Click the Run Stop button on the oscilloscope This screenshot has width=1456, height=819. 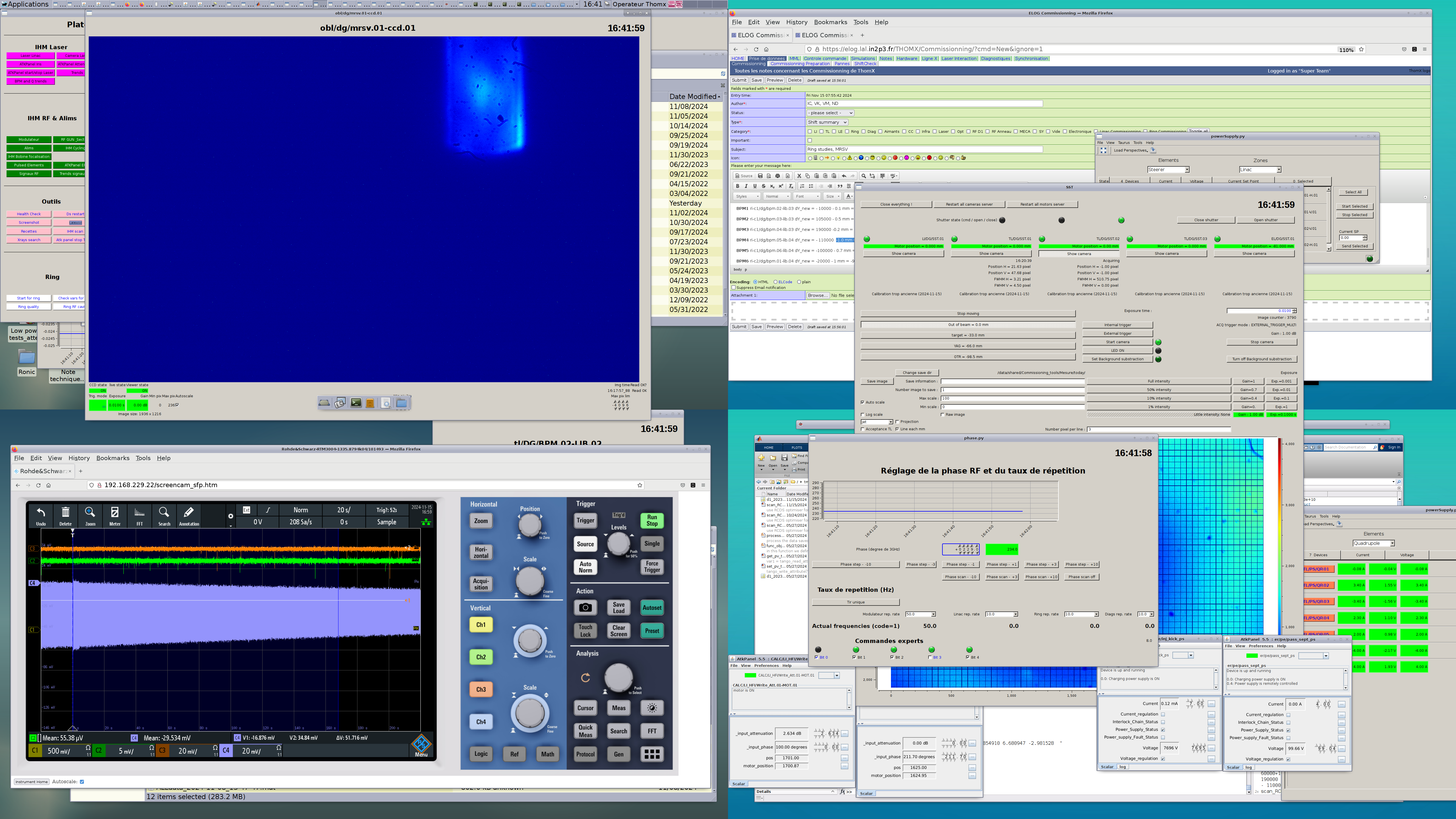click(x=652, y=520)
